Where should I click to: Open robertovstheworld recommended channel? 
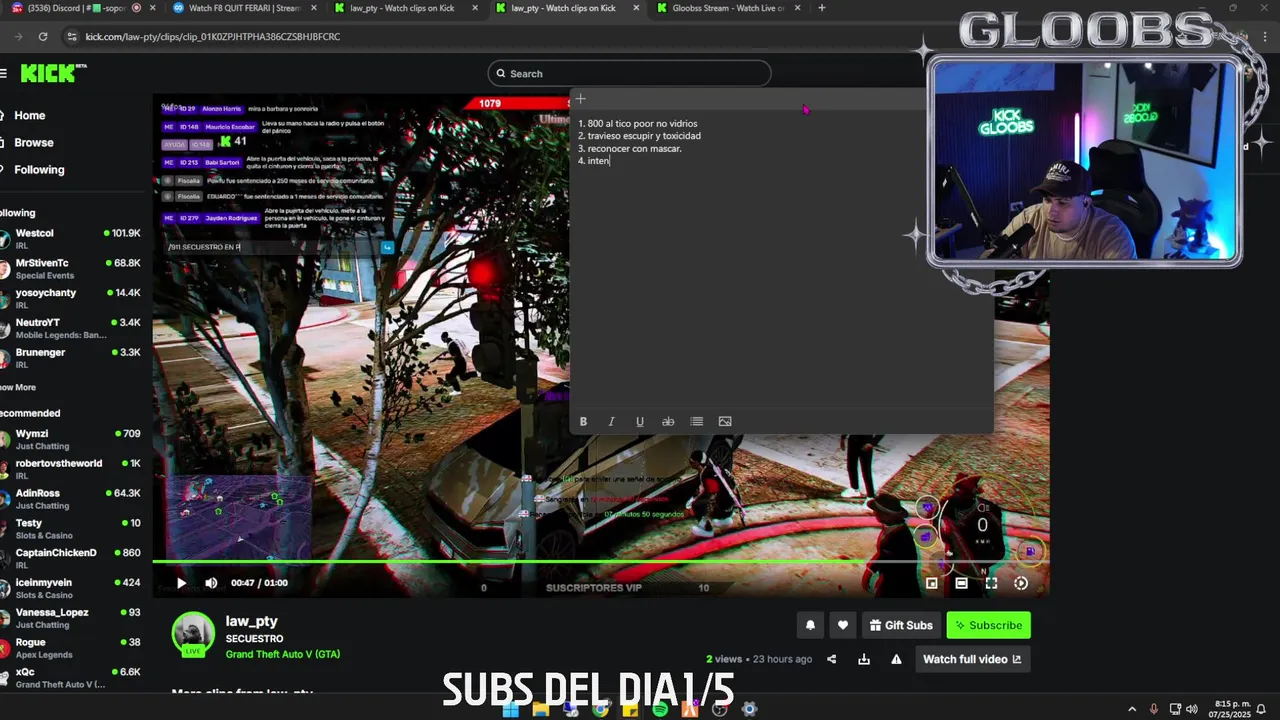pos(72,470)
